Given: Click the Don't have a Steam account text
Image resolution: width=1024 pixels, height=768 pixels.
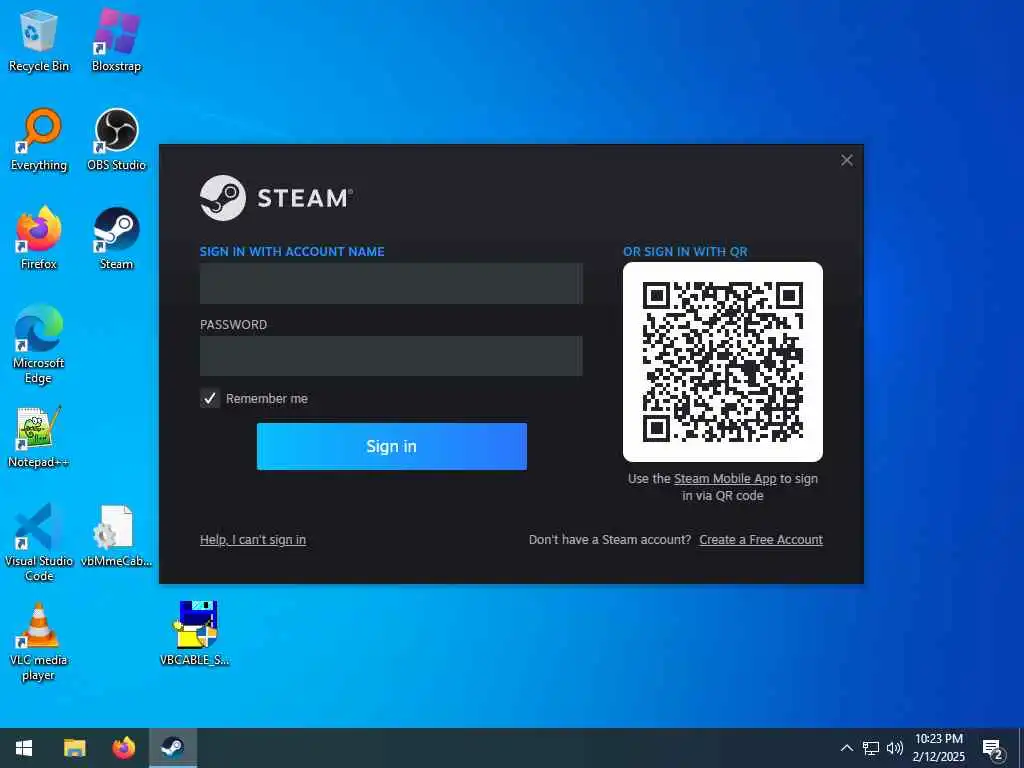Looking at the screenshot, I should click(x=610, y=539).
